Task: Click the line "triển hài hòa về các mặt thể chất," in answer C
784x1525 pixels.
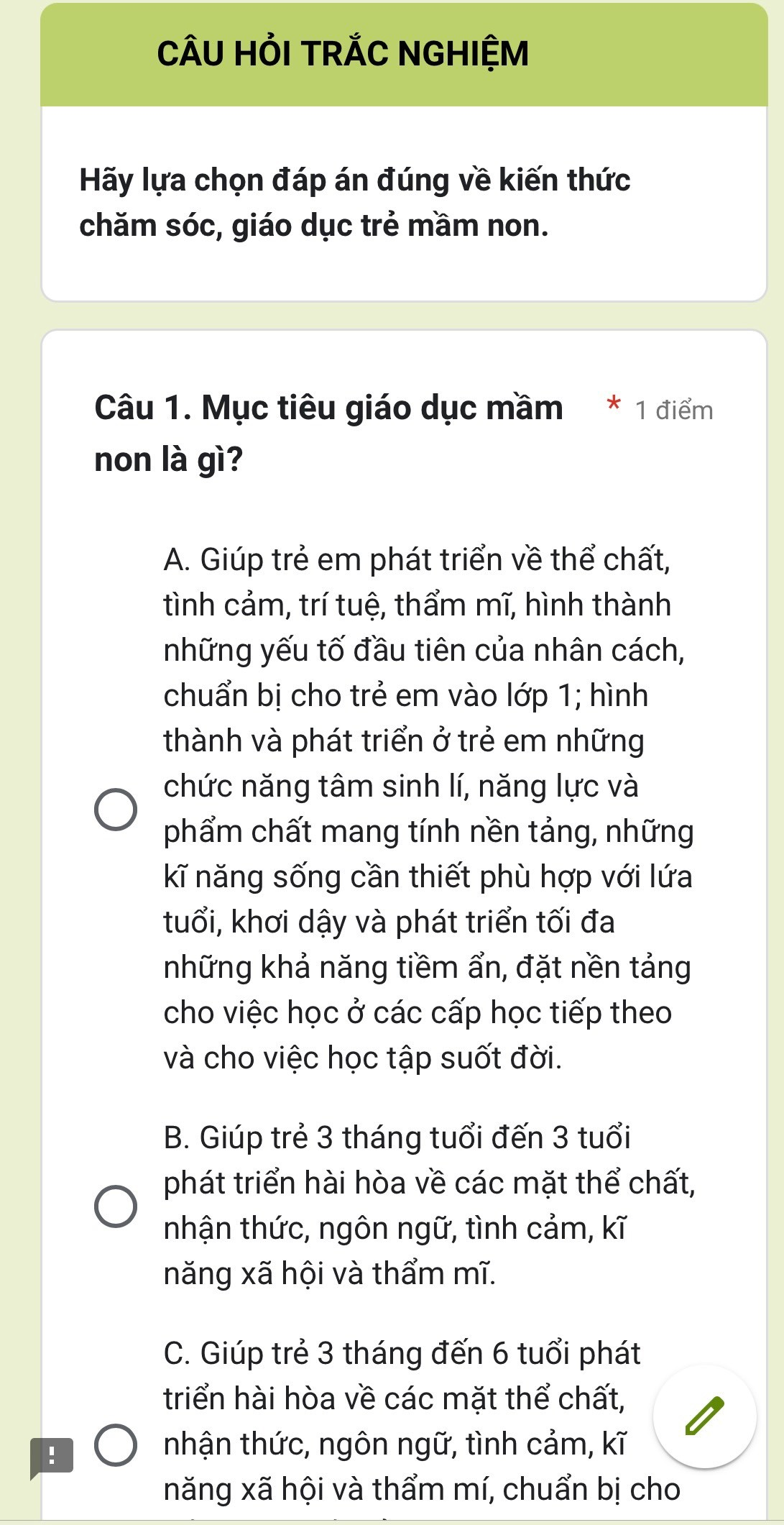Action: point(395,1398)
